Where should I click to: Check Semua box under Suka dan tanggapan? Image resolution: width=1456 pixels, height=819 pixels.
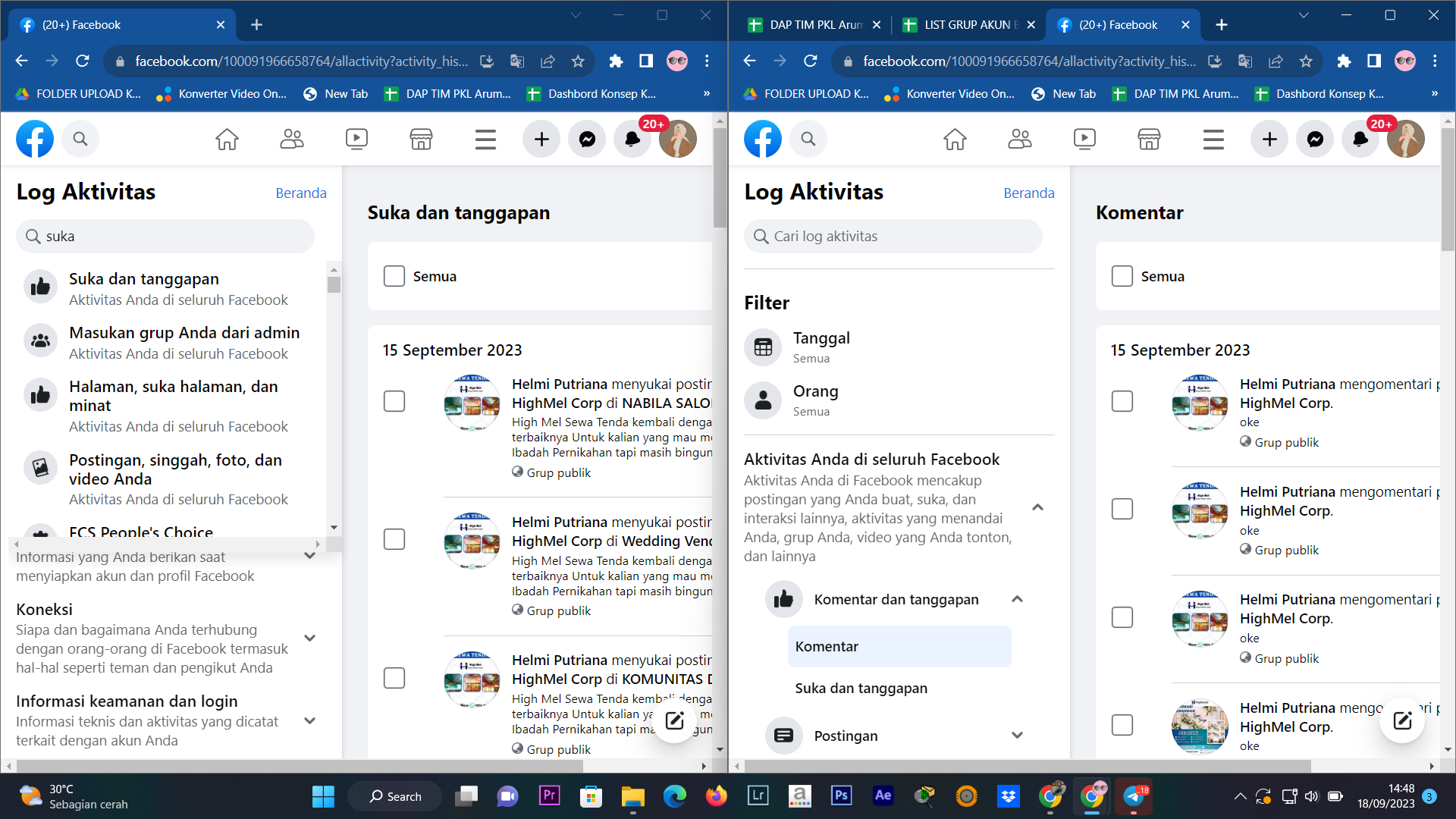tap(394, 276)
